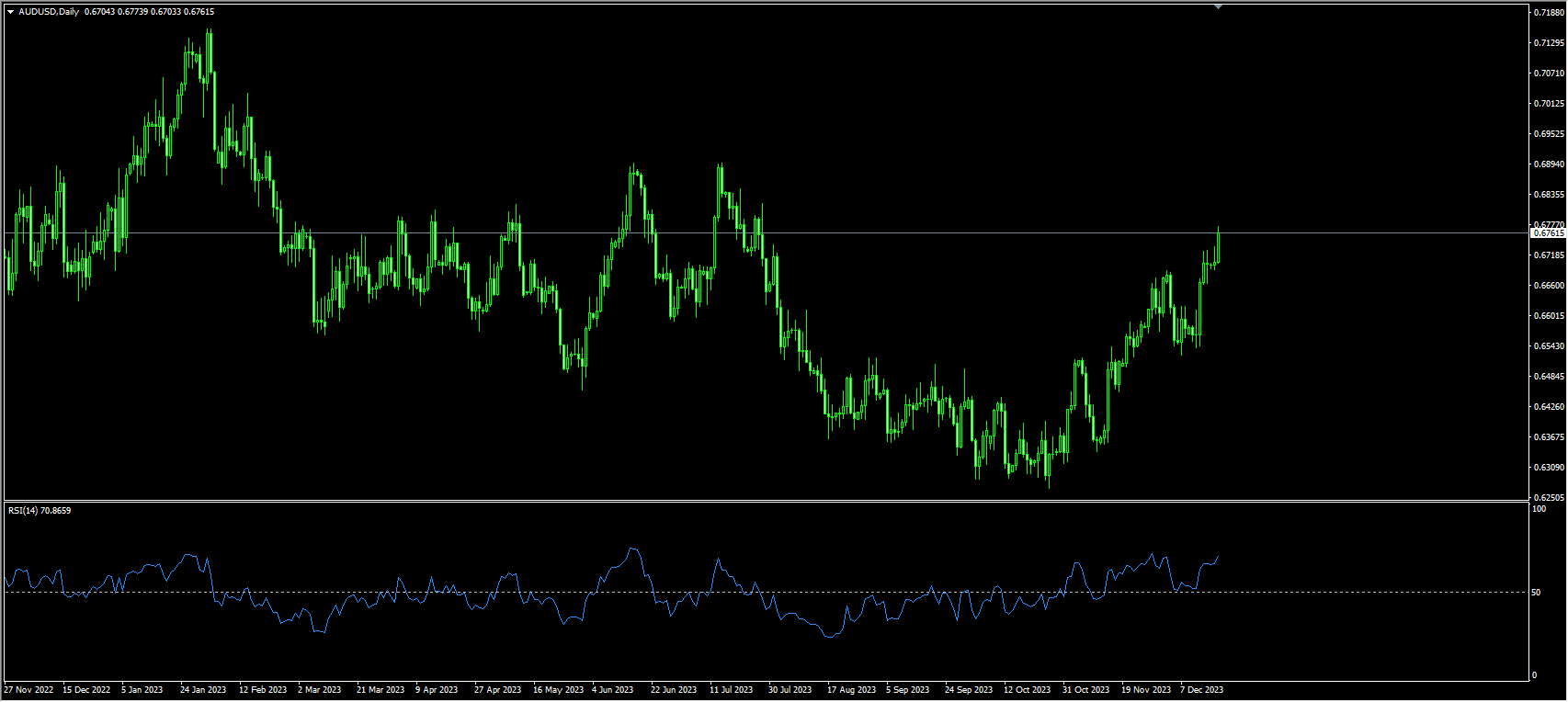Click the RSI scale 100 label

[x=1539, y=509]
